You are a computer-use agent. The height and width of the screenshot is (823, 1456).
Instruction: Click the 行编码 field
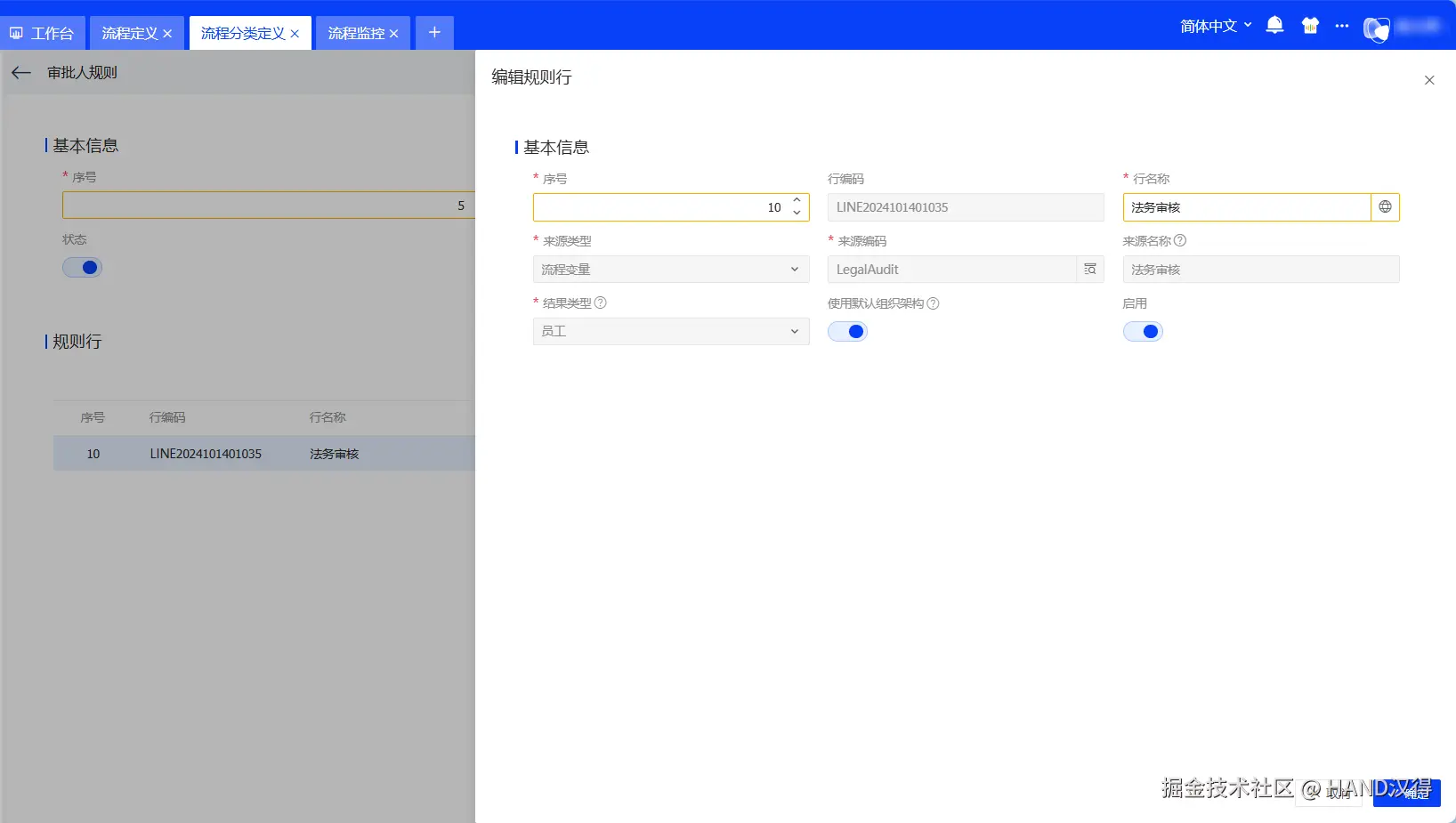[x=966, y=207]
